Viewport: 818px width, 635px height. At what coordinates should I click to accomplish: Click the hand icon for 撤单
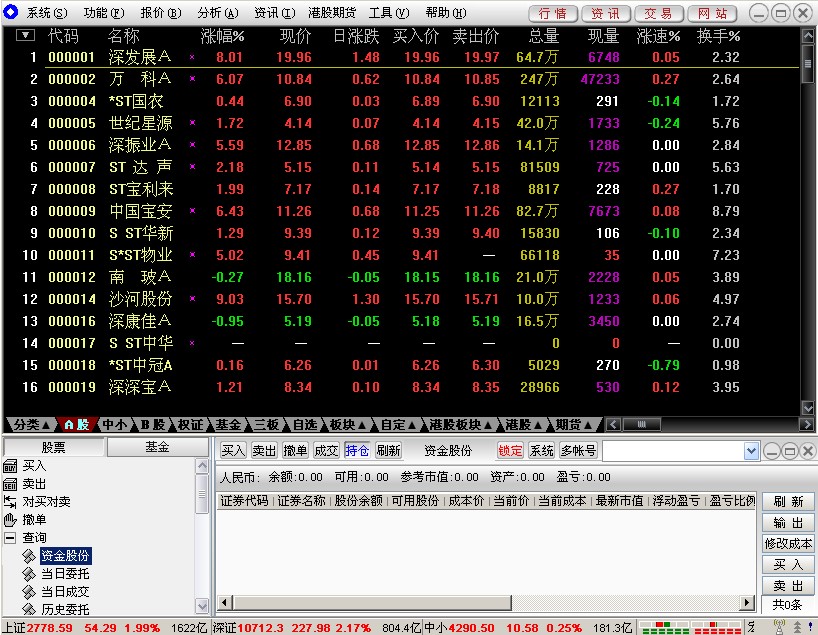click(10, 520)
